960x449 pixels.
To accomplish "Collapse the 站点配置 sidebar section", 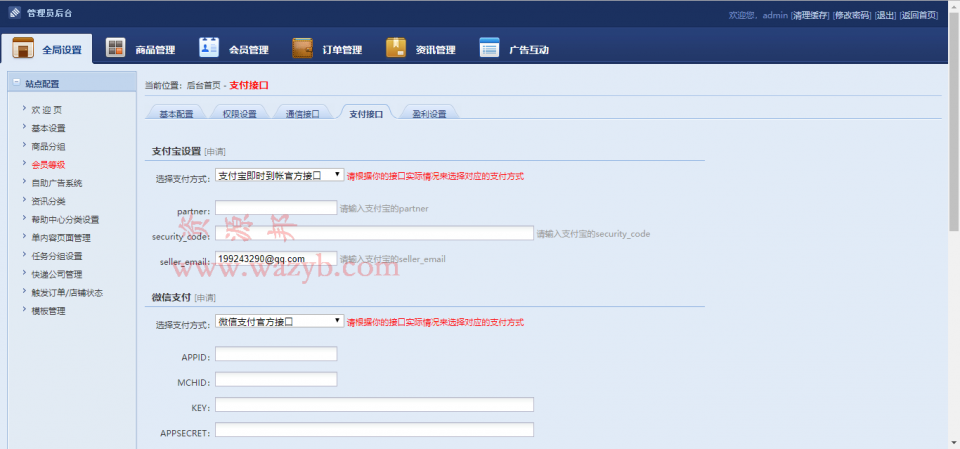I will (x=16, y=83).
